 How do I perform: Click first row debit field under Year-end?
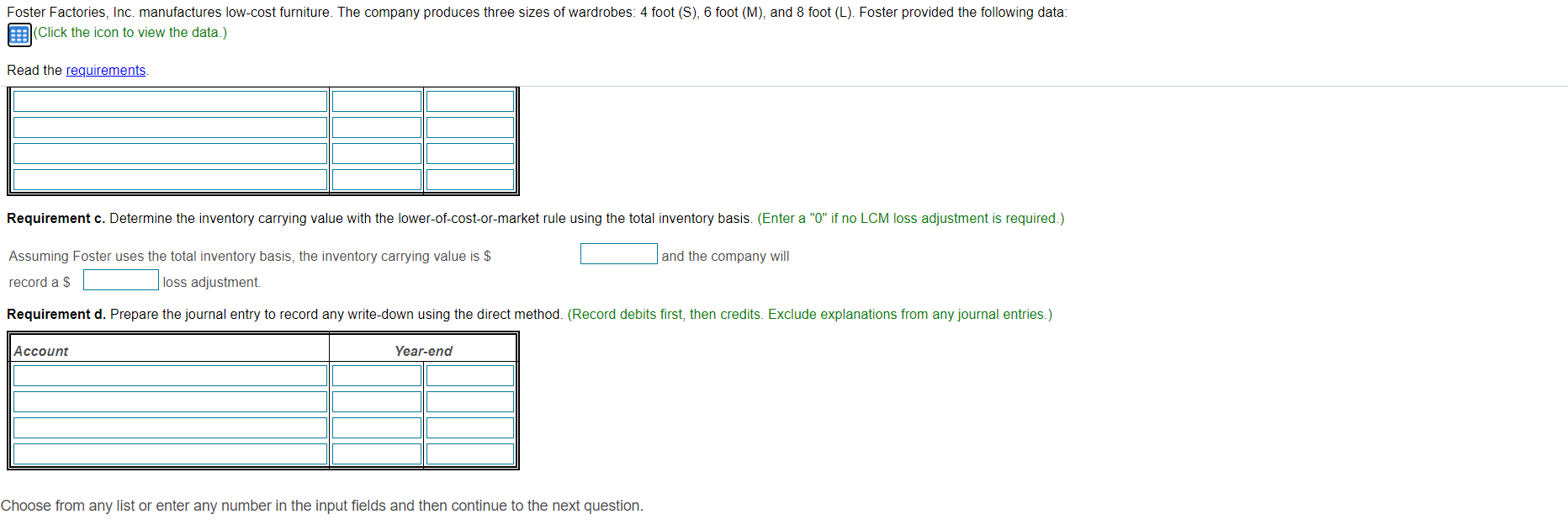pos(377,375)
